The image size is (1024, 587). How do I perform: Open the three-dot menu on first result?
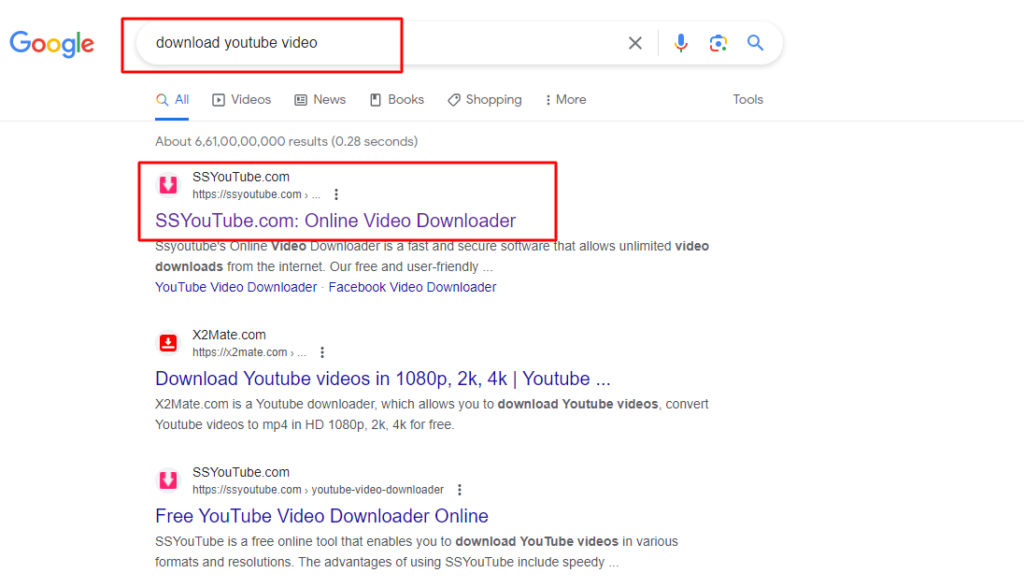pyautogui.click(x=336, y=194)
